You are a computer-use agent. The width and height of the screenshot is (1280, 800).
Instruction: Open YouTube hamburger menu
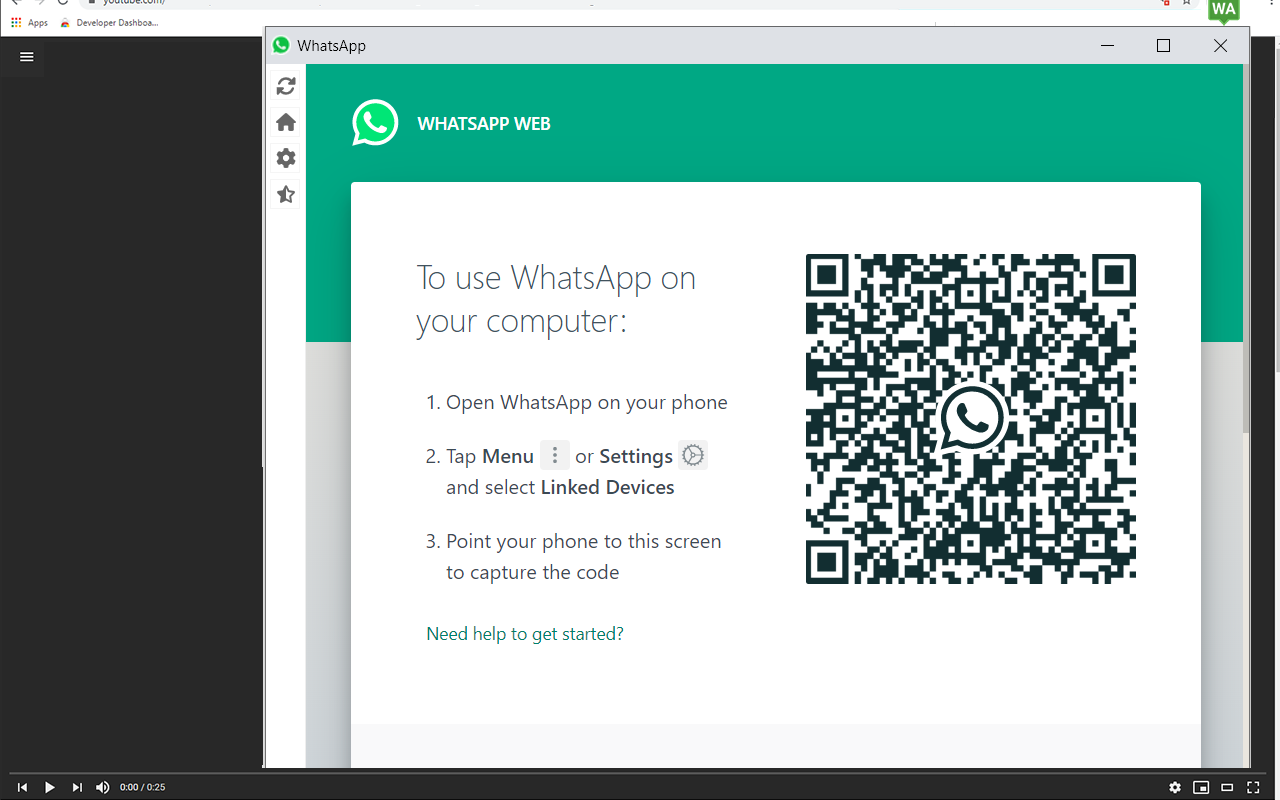tap(27, 57)
